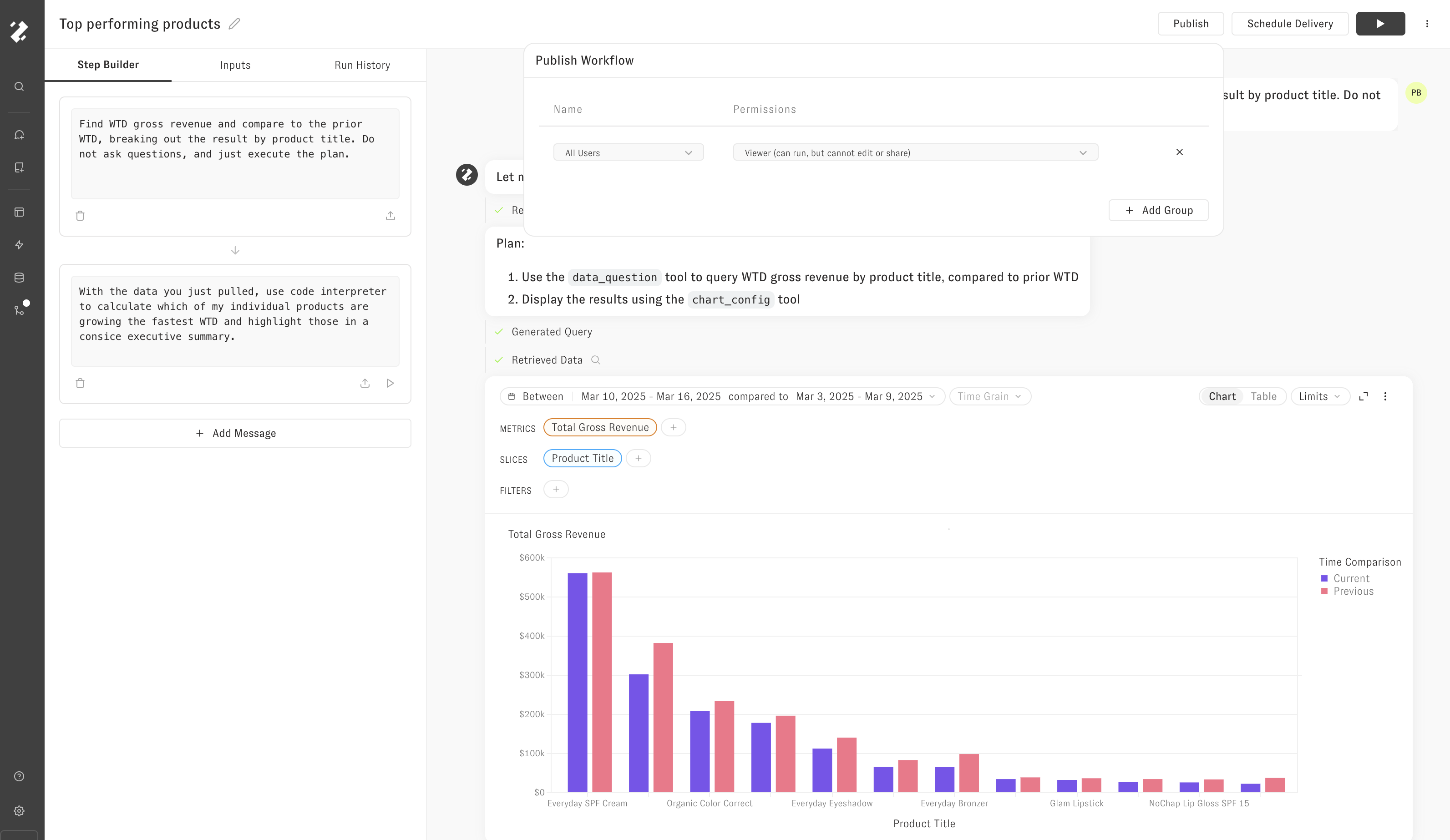Open help from the question mark icon
1450x840 pixels.
click(19, 777)
